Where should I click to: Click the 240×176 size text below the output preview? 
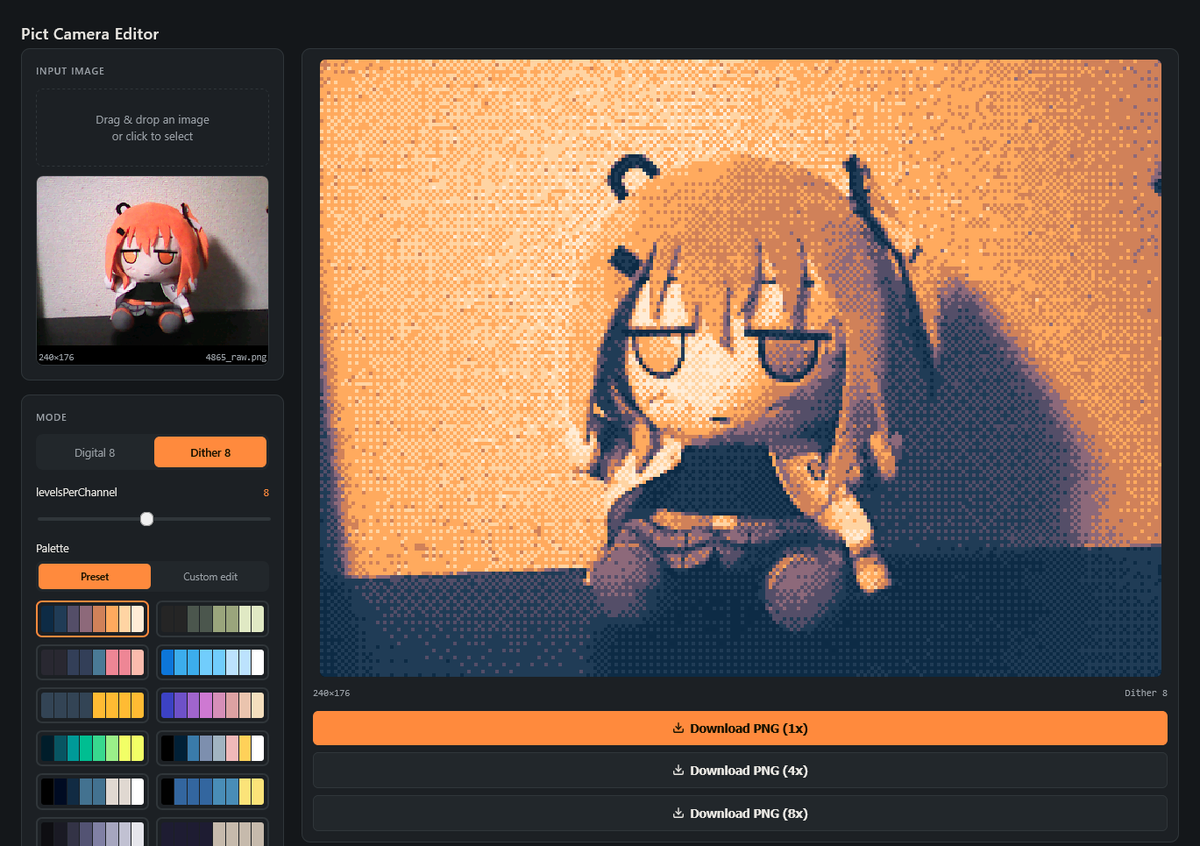pyautogui.click(x=331, y=693)
